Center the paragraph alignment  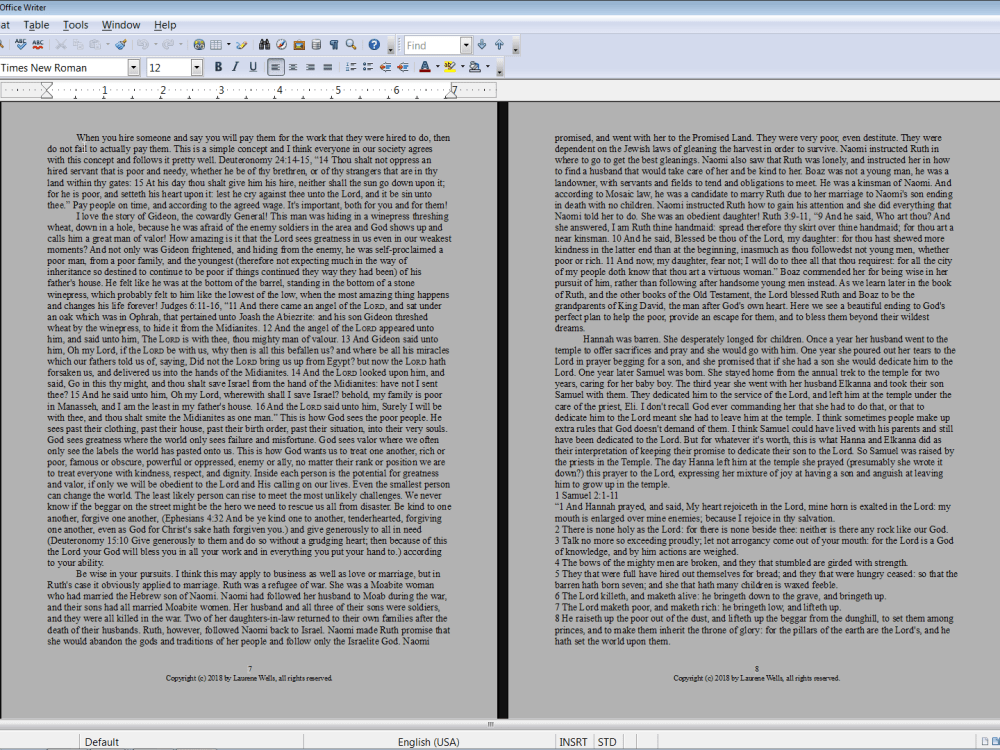pyautogui.click(x=293, y=67)
